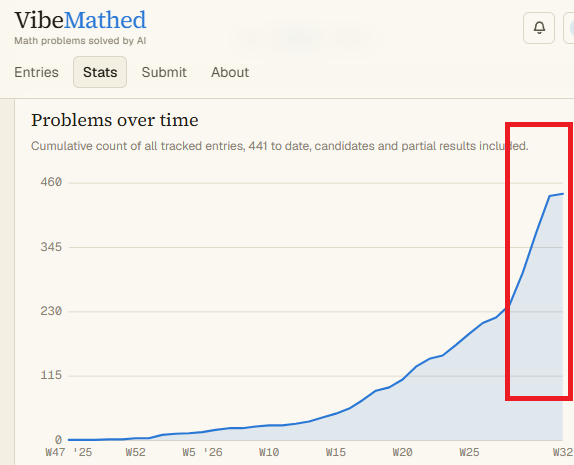The width and height of the screenshot is (574, 465).
Task: Click the W52 label on the x-axis
Action: point(135,453)
